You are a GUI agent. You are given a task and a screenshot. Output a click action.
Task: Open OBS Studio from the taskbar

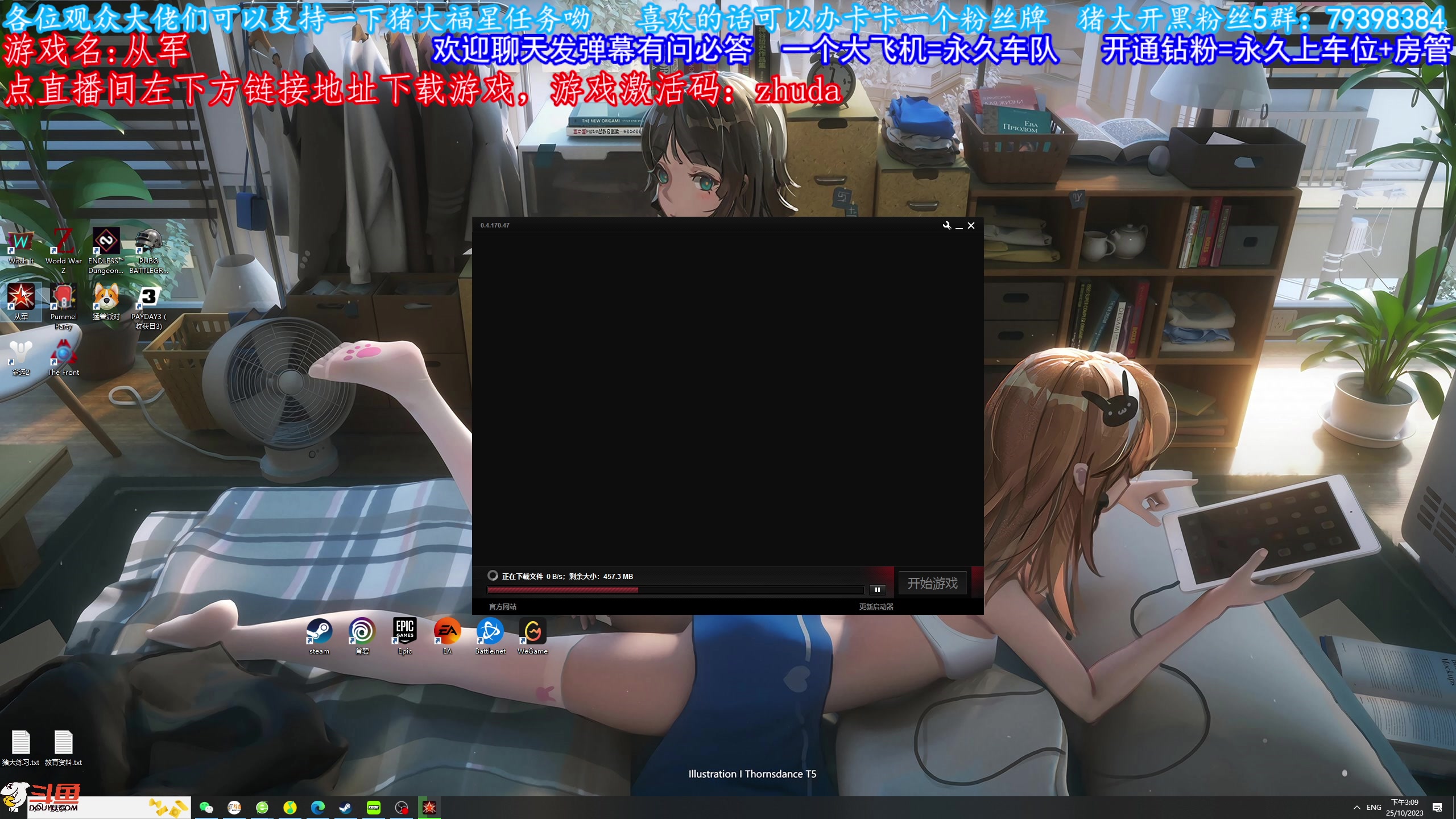[x=402, y=808]
